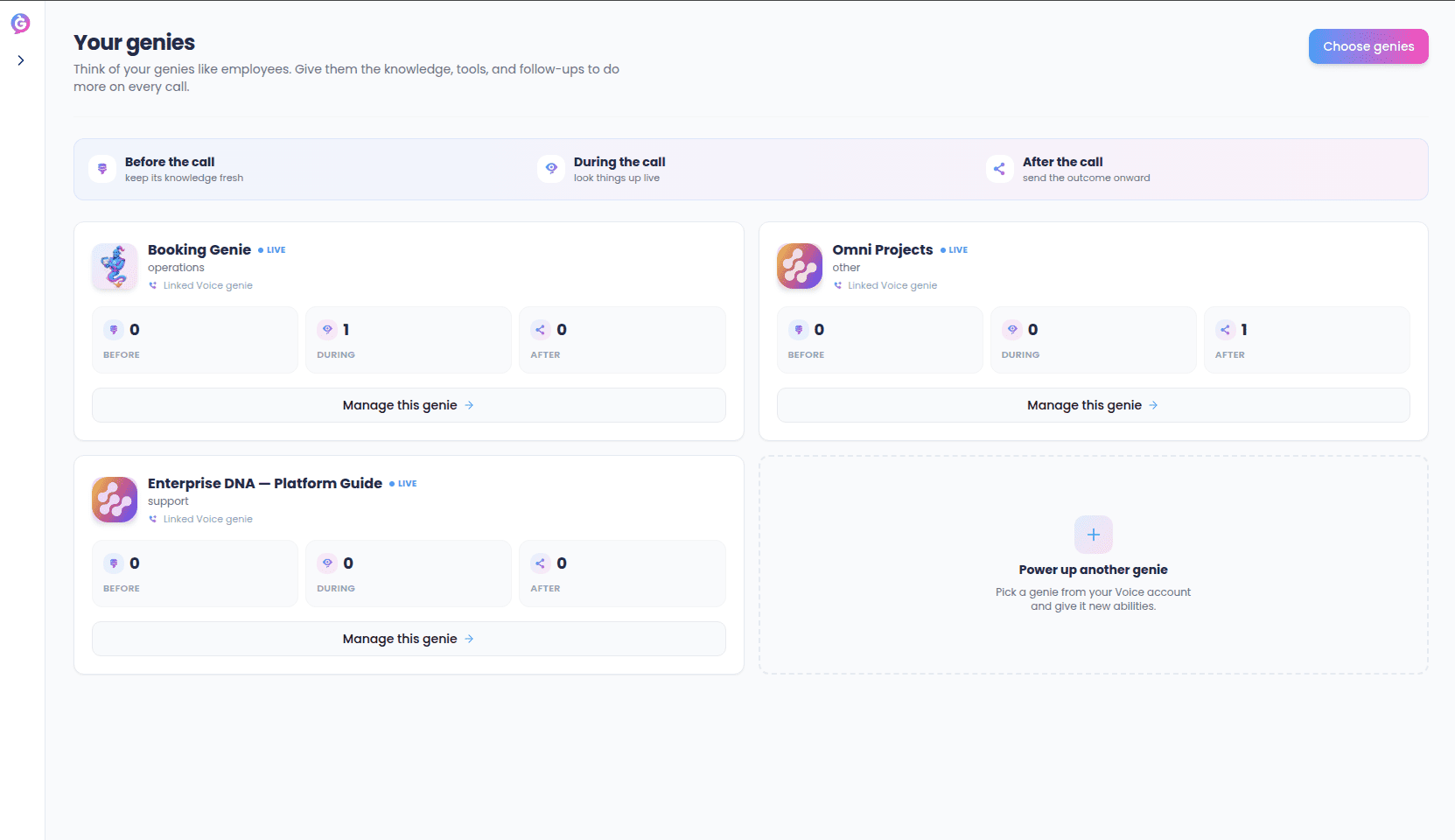Open Booking Genie's BEFORE stat tile
This screenshot has width=1455, height=840.
click(x=195, y=339)
